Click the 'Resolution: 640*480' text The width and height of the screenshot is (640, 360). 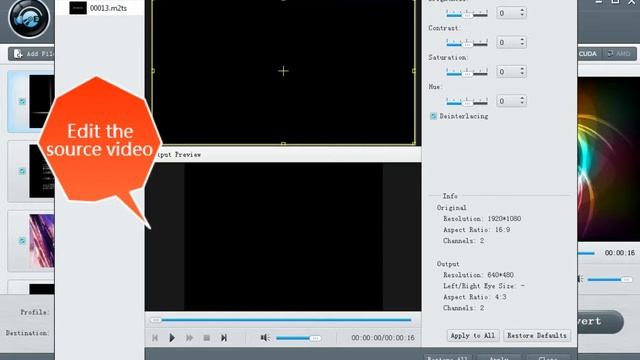tap(478, 275)
